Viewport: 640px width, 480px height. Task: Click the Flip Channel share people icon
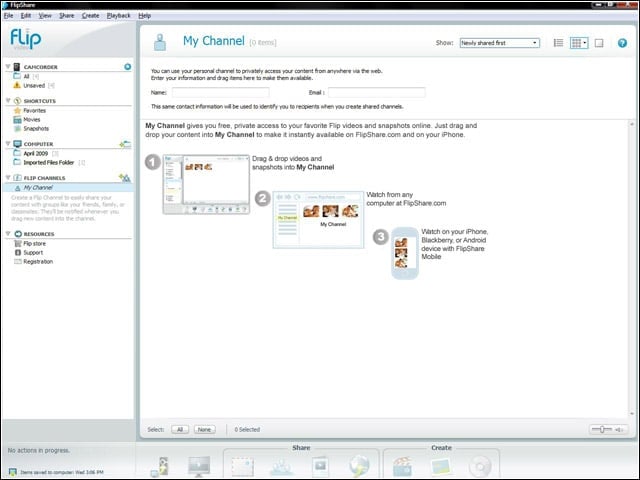coord(282,467)
